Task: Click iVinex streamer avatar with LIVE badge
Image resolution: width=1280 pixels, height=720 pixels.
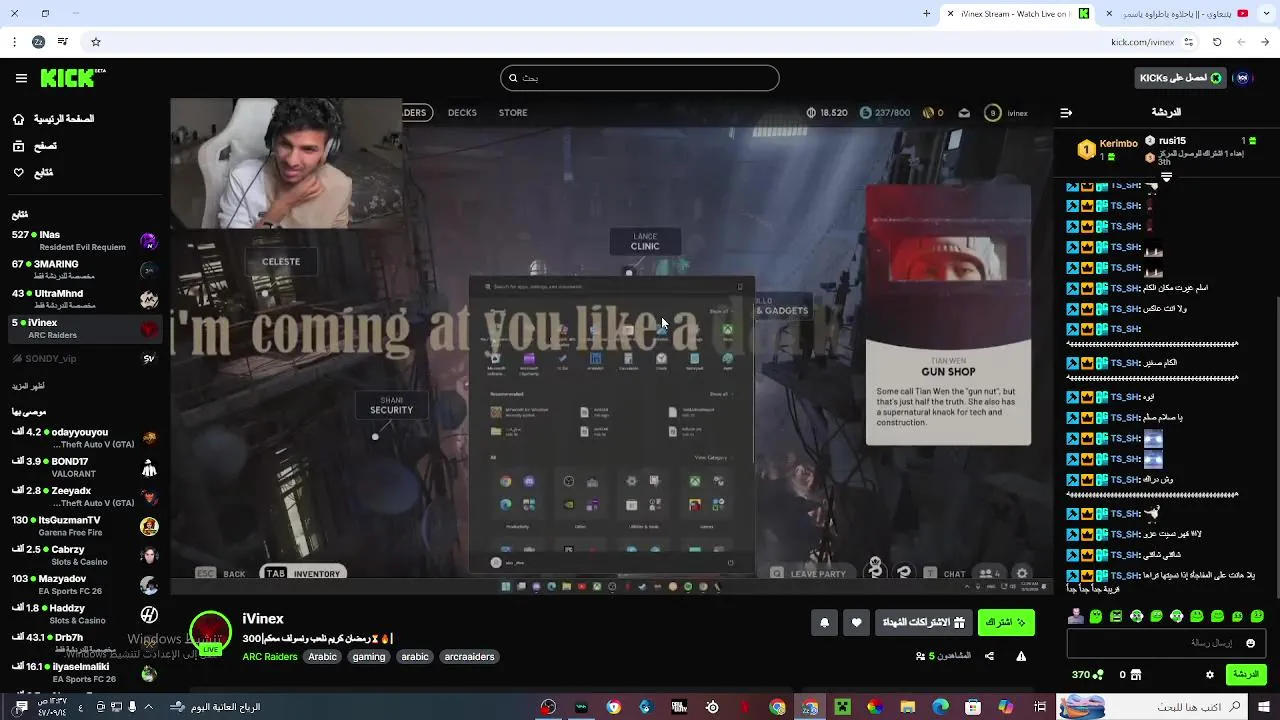Action: 210,633
